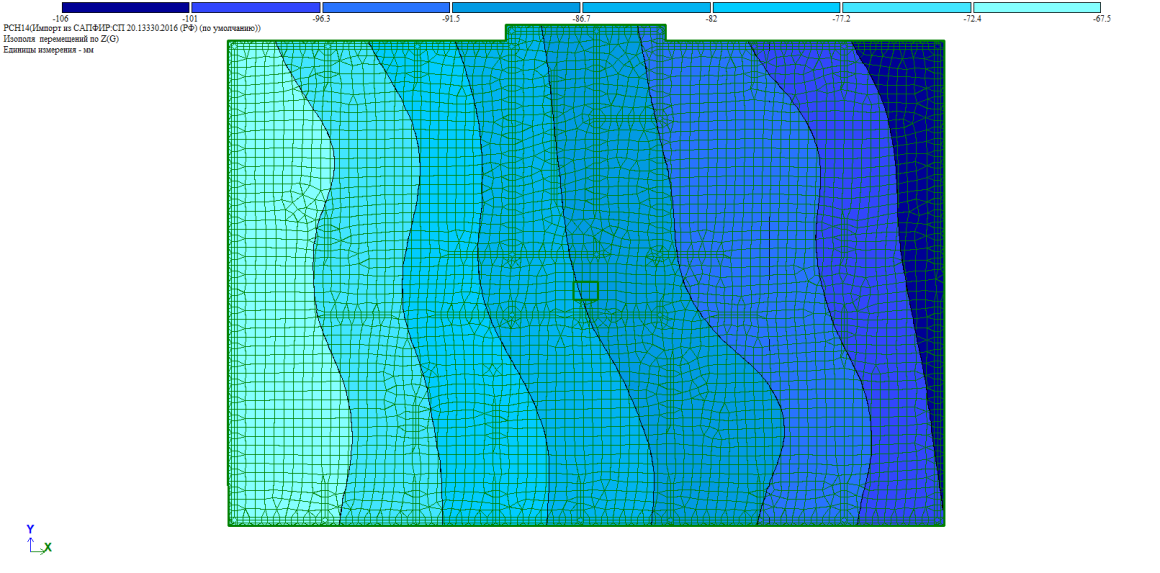The height and width of the screenshot is (573, 1160).
Task: Click the XY coordinate axis icon
Action: [36, 541]
